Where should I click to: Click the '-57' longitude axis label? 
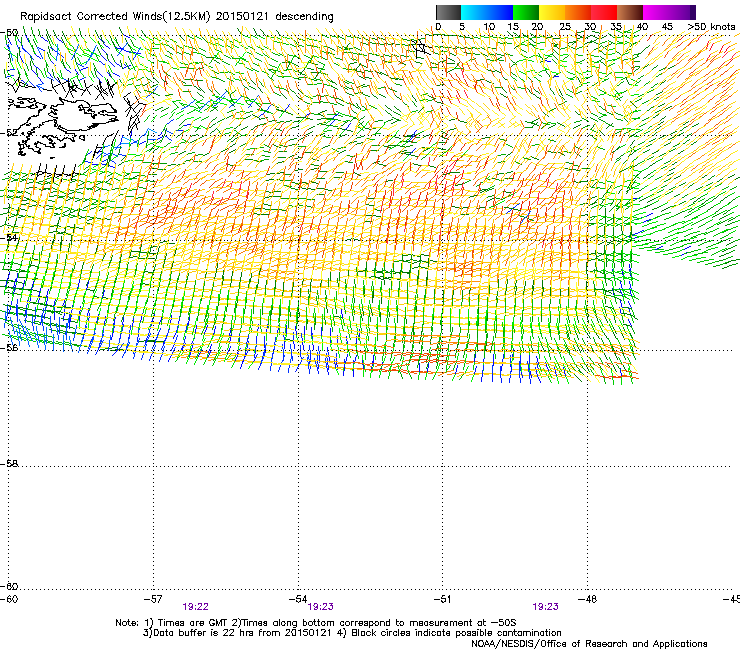click(x=153, y=599)
